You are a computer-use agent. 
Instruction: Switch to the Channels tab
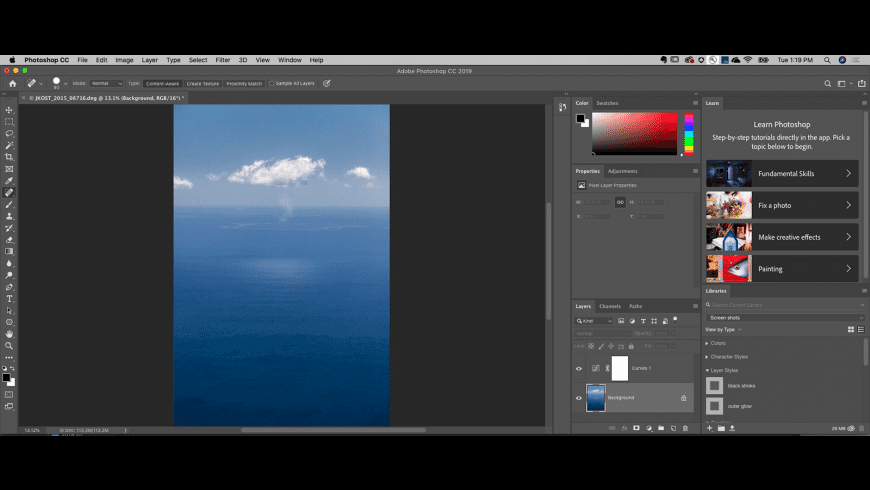(610, 306)
